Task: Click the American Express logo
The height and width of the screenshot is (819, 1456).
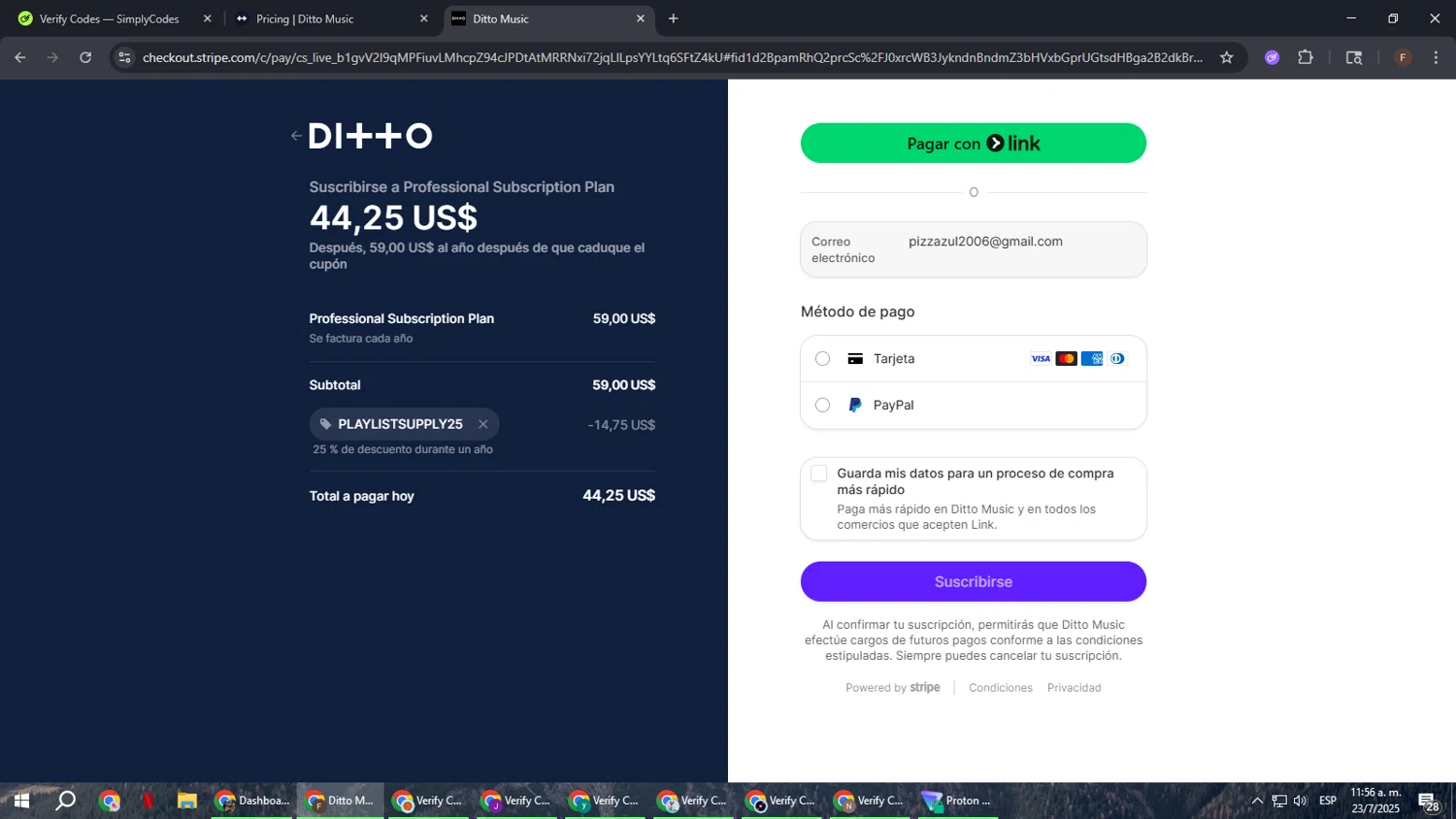Action: click(1091, 359)
